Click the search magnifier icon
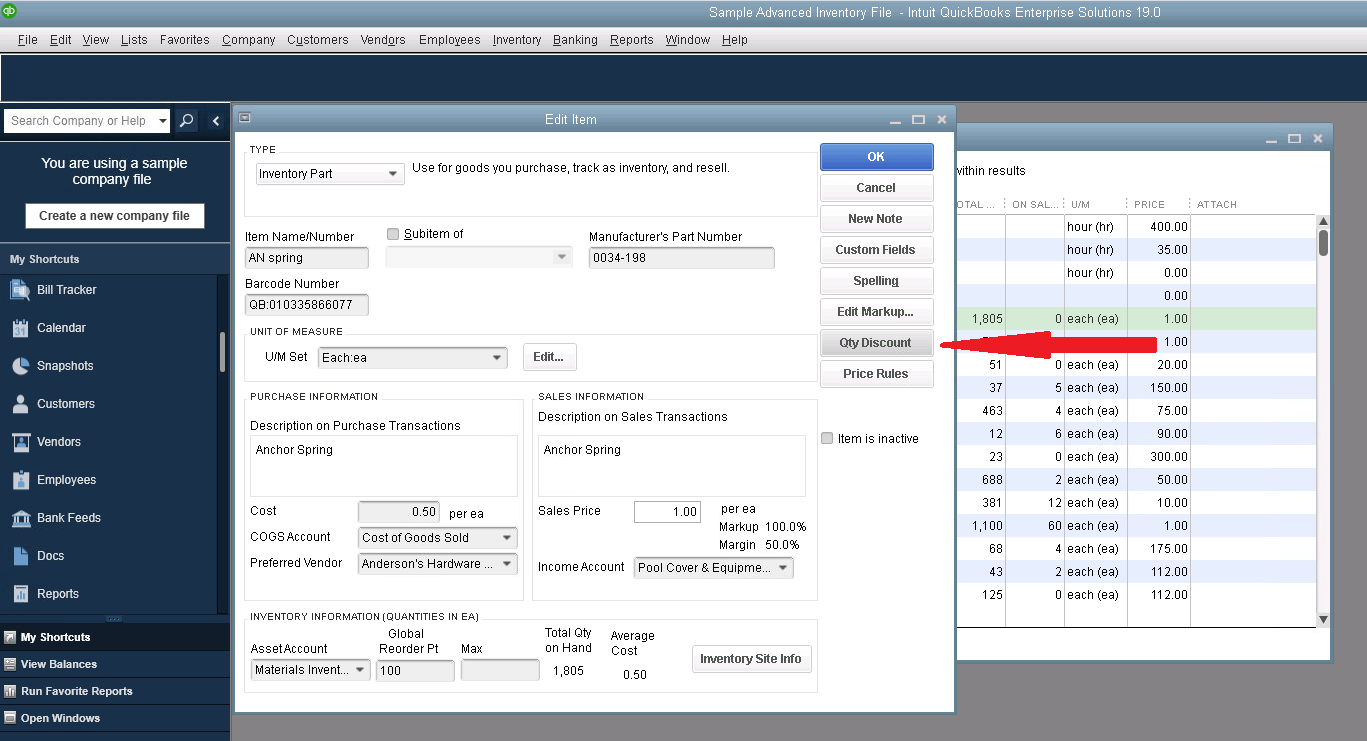Image resolution: width=1367 pixels, height=741 pixels. click(186, 121)
